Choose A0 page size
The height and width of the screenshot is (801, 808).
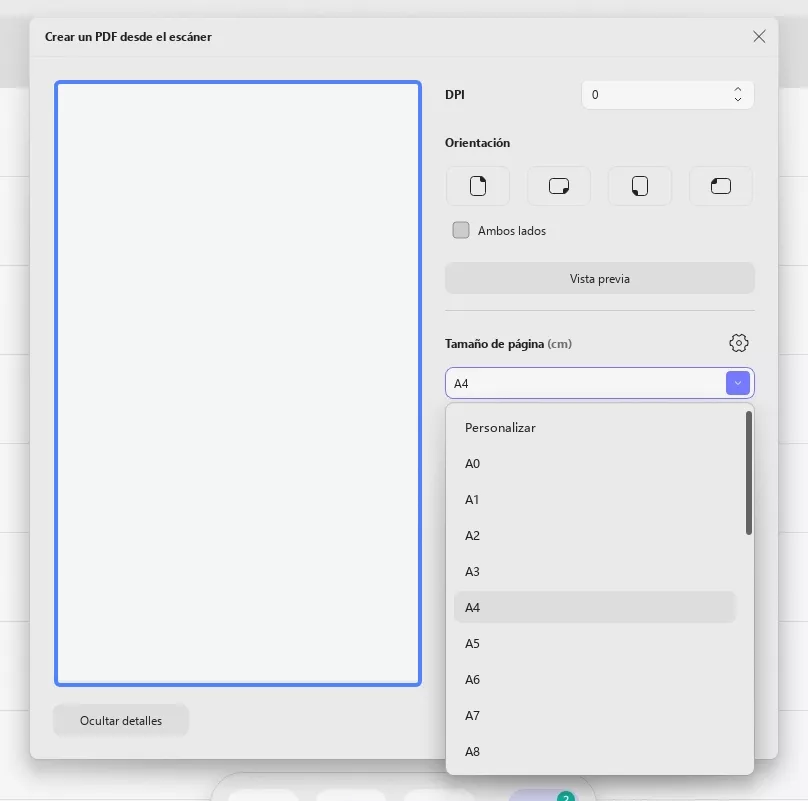(595, 463)
